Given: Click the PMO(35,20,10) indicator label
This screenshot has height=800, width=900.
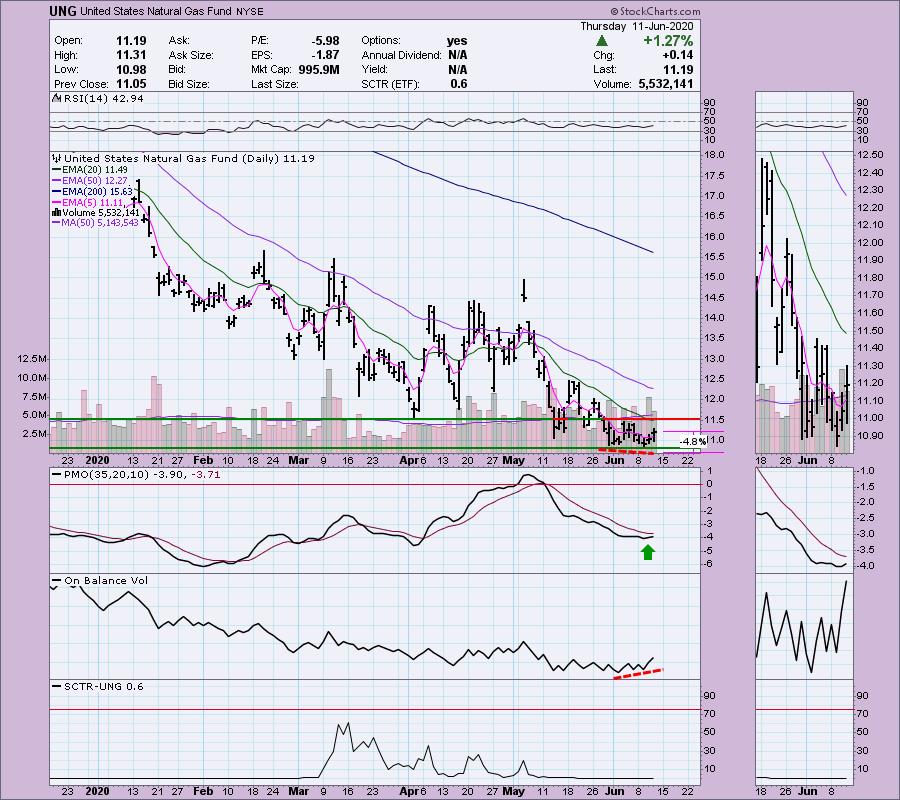Looking at the screenshot, I should pos(136,475).
